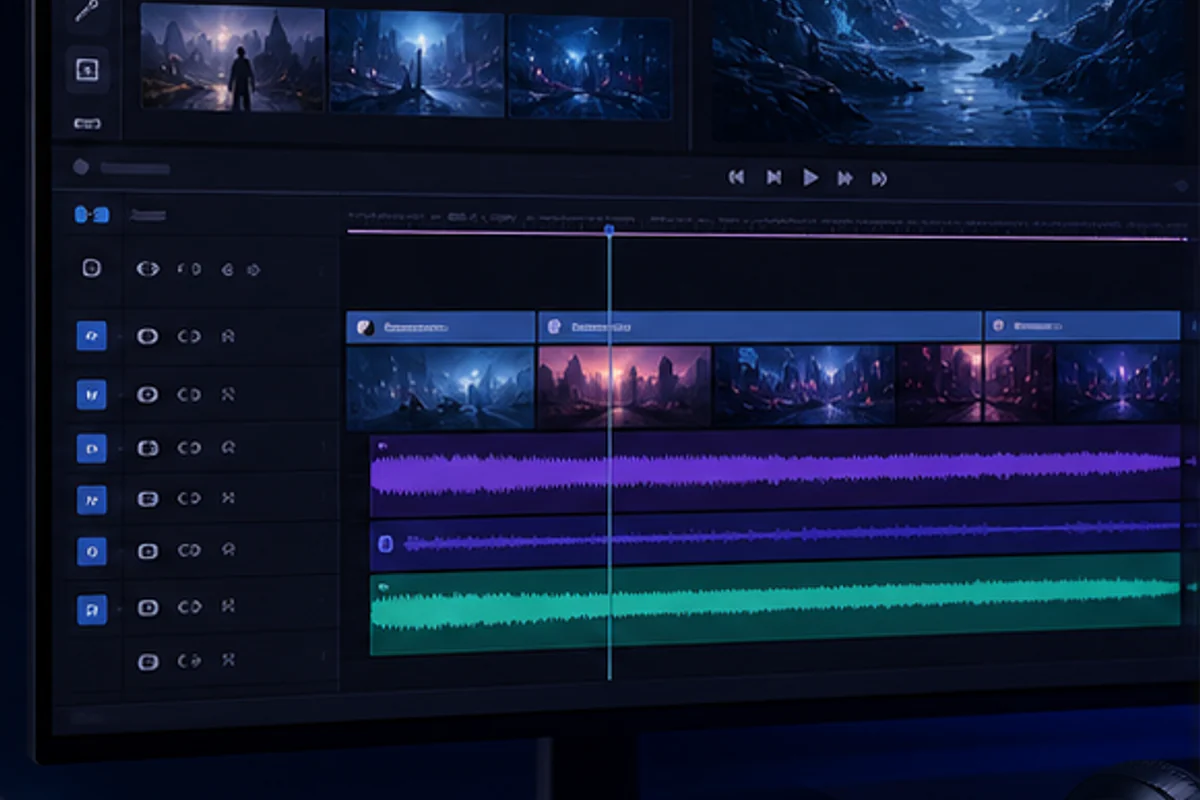This screenshot has height=800, width=1200.
Task: Toggle visibility beside the sixth blue track button
Action: (147, 608)
